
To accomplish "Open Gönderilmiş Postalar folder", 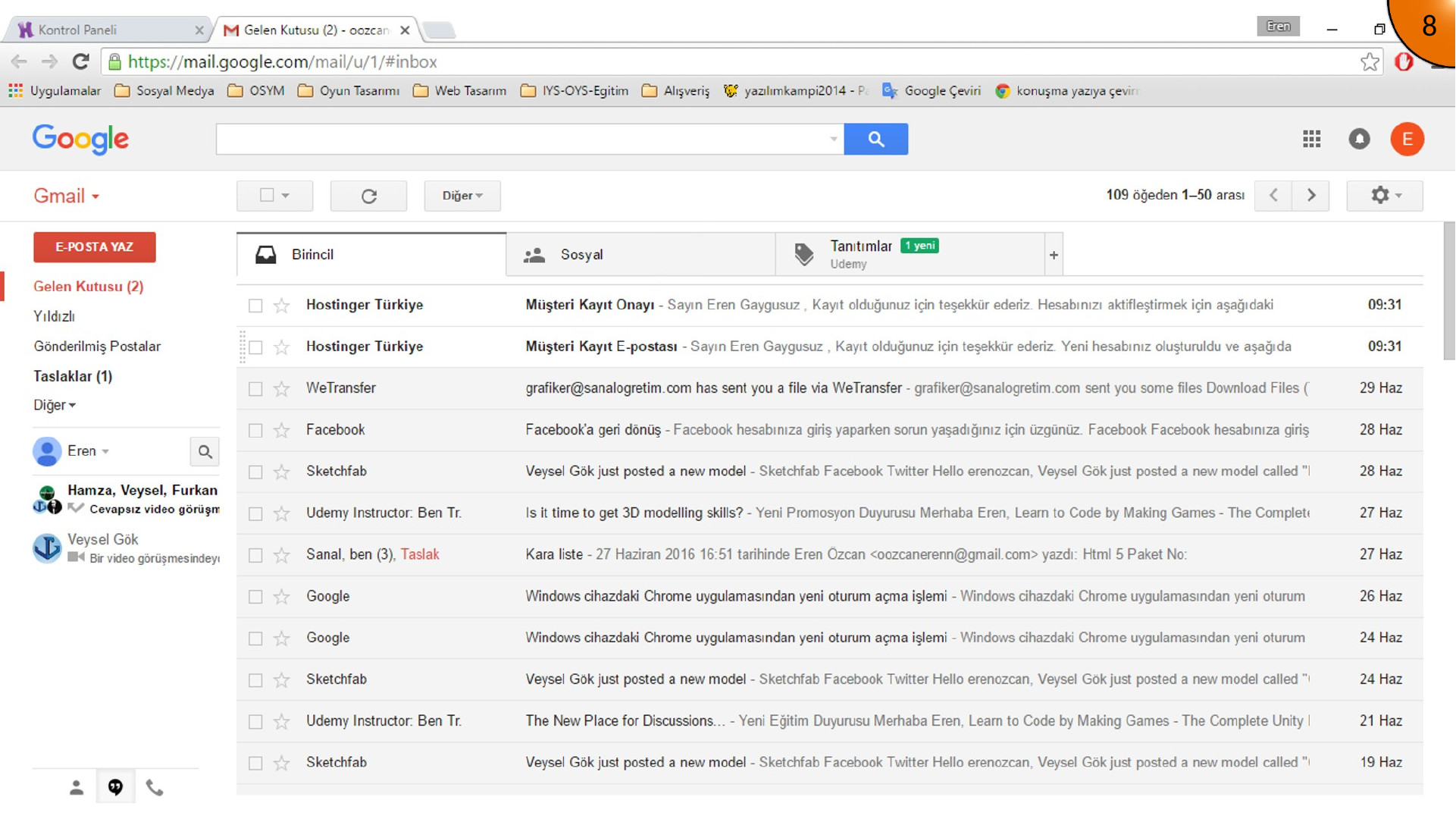I will [97, 347].
